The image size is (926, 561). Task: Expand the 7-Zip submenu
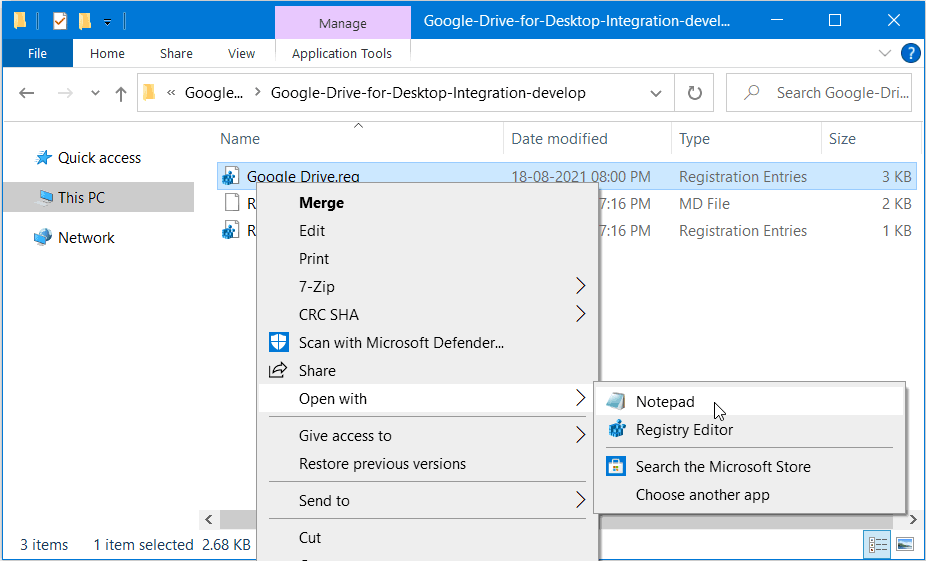[428, 286]
